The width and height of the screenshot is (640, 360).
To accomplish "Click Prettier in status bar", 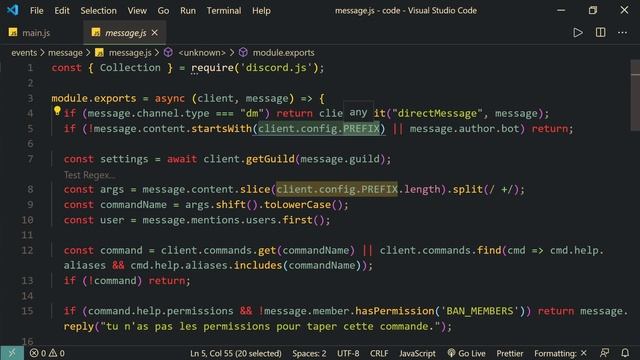I will pyautogui.click(x=510, y=353).
